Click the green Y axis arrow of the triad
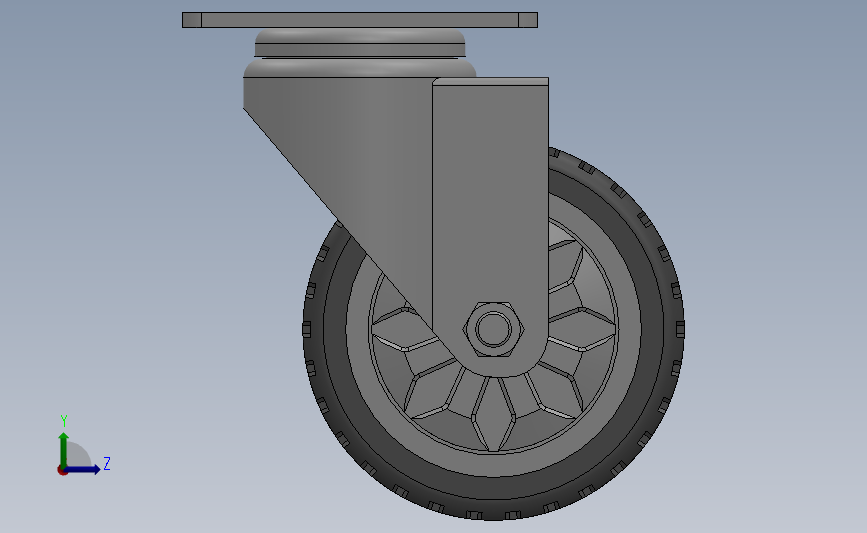Image resolution: width=867 pixels, height=533 pixels. tap(63, 450)
